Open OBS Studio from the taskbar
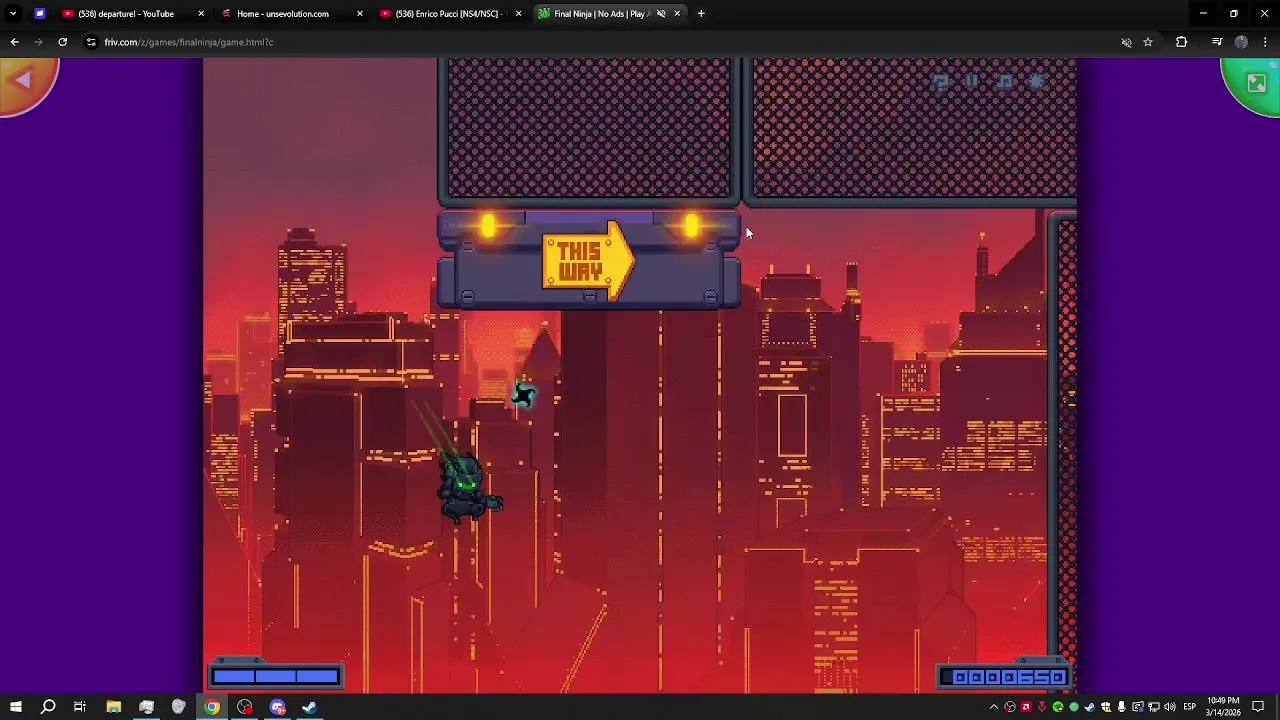The height and width of the screenshot is (720, 1280). click(245, 707)
